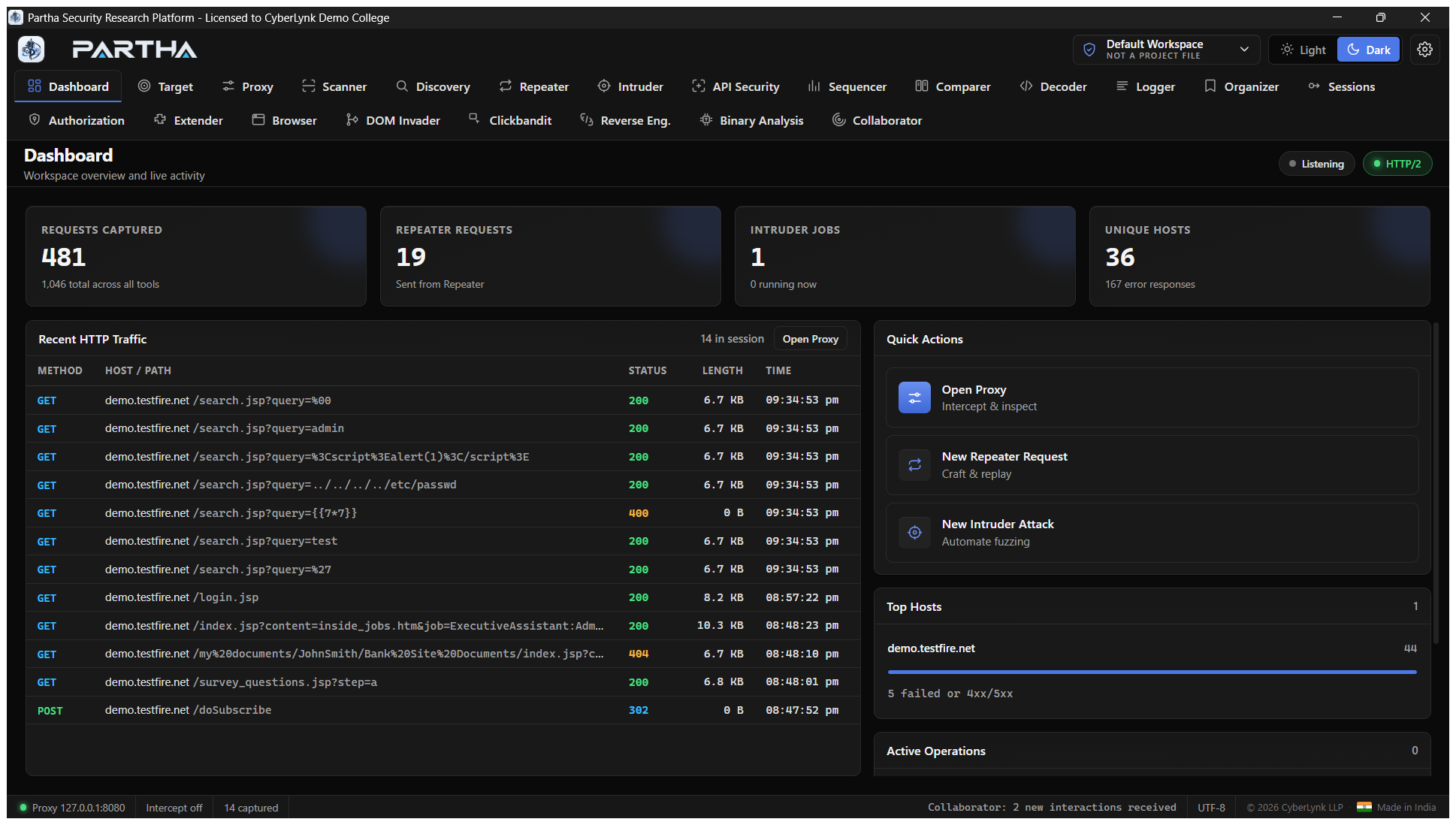
Task: Open settings via the gear icon
Action: pos(1424,50)
